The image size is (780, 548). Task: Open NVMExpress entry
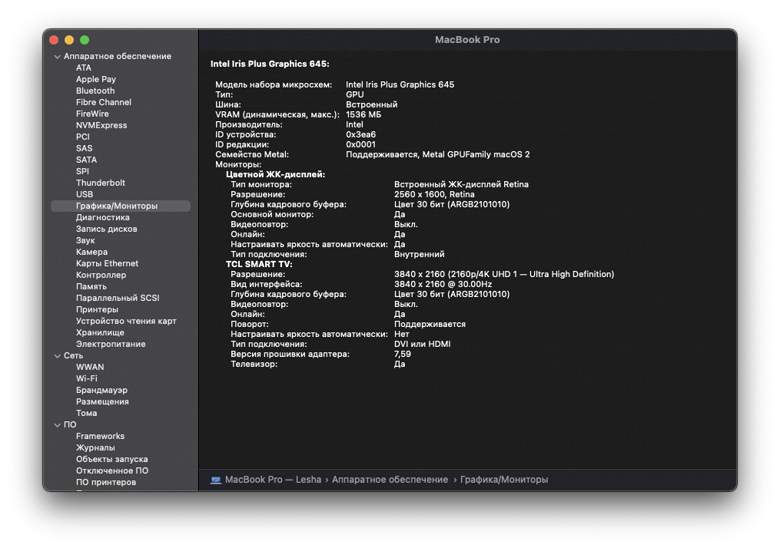[101, 125]
